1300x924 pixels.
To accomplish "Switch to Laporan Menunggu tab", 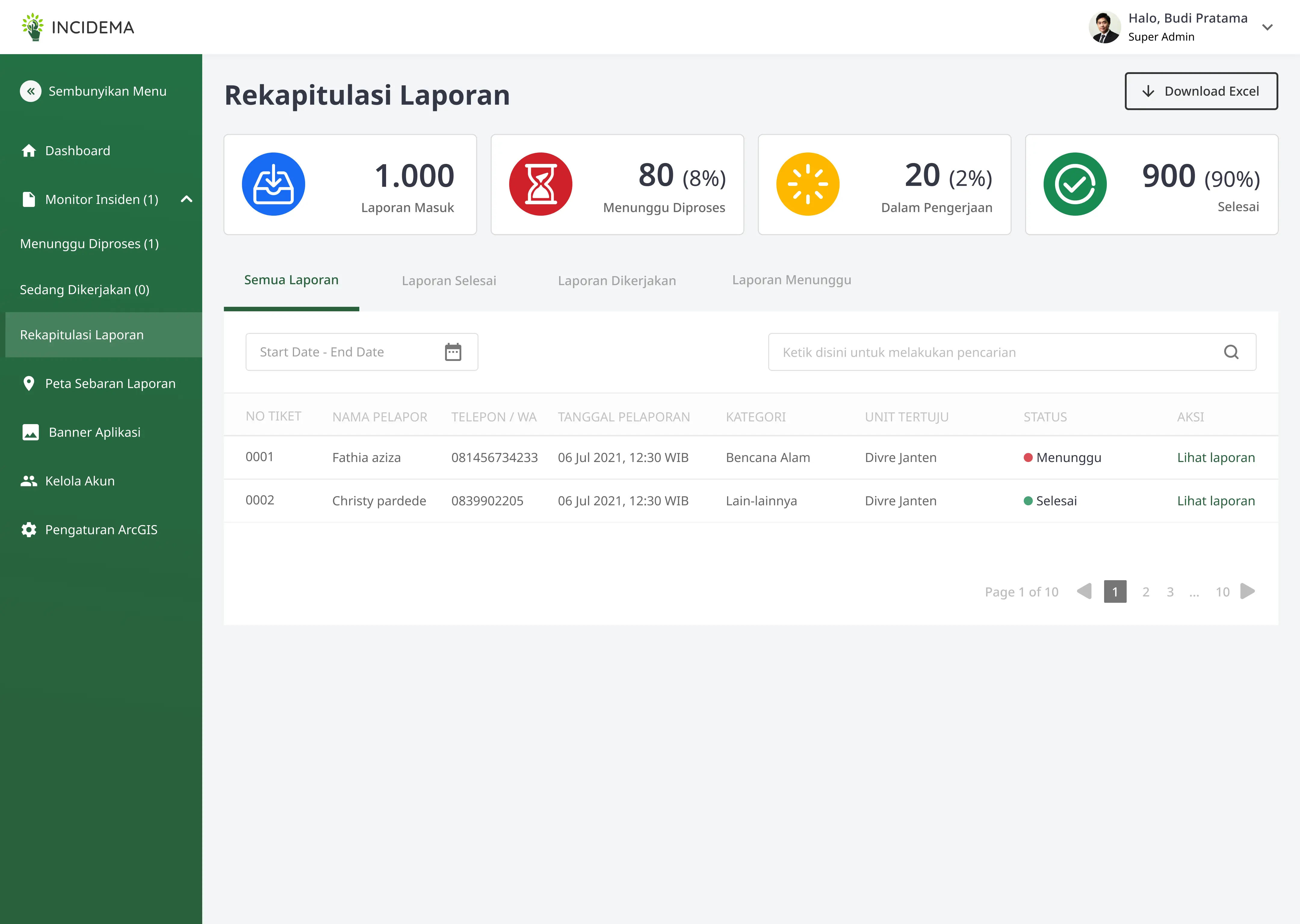I will [x=792, y=280].
